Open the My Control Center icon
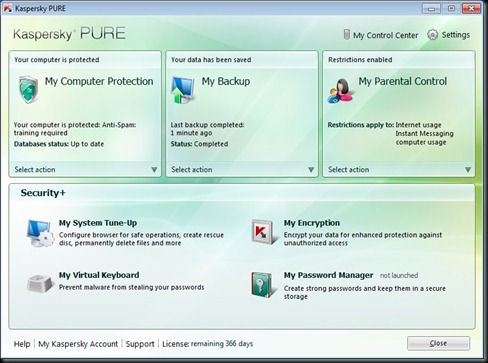488x363 pixels. [347, 35]
